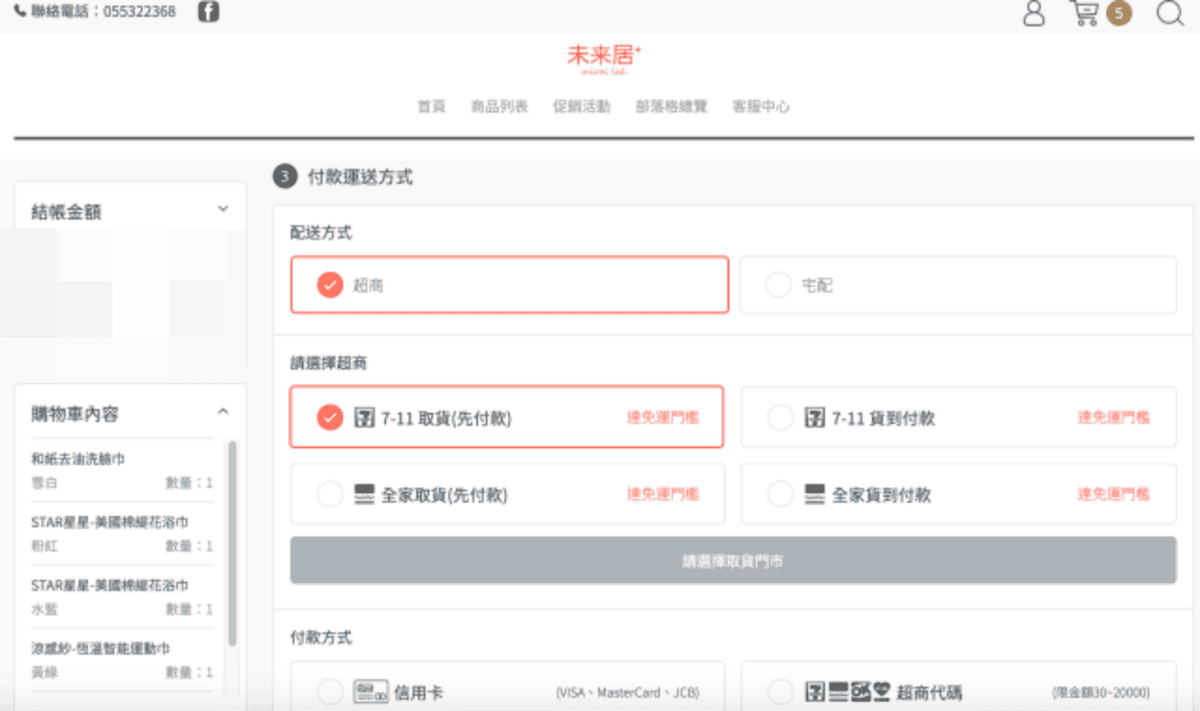Choose 全家取貨(先付款) radio option

pos(330,494)
